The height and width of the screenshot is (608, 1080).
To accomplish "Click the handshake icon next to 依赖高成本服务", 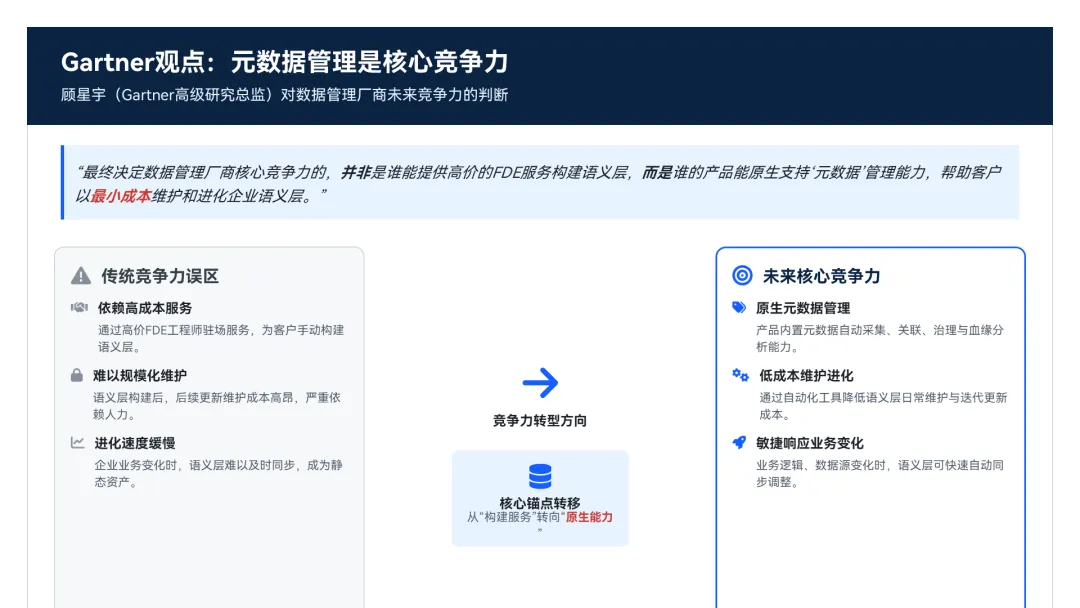I will [x=79, y=307].
